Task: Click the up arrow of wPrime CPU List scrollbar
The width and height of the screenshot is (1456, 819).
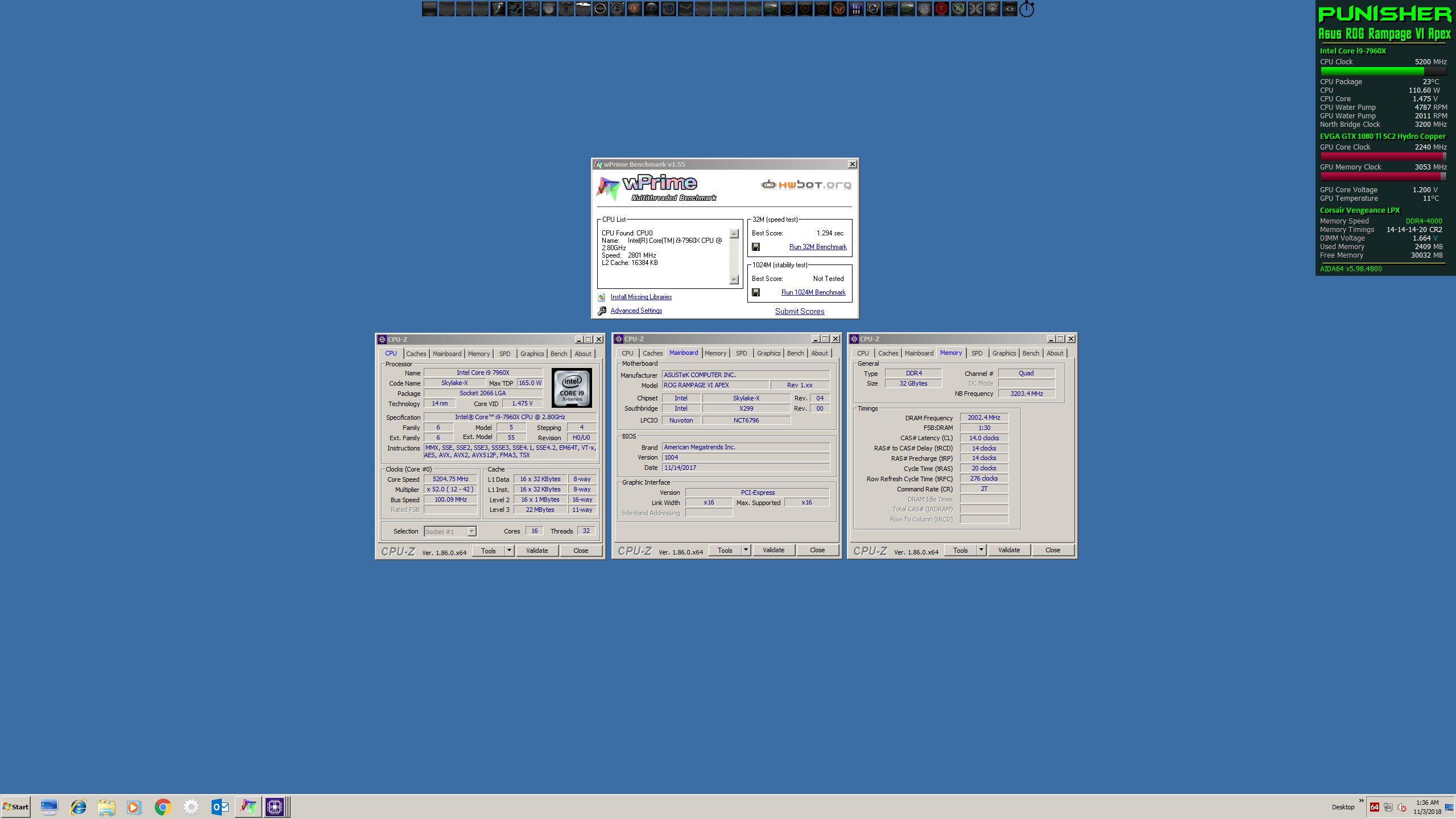Action: click(x=734, y=234)
